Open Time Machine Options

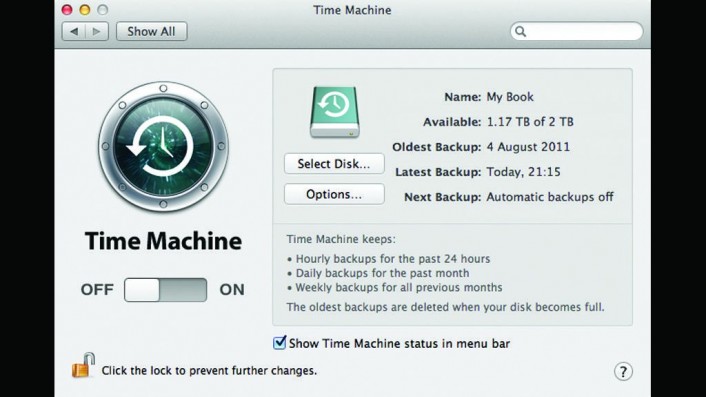point(334,194)
